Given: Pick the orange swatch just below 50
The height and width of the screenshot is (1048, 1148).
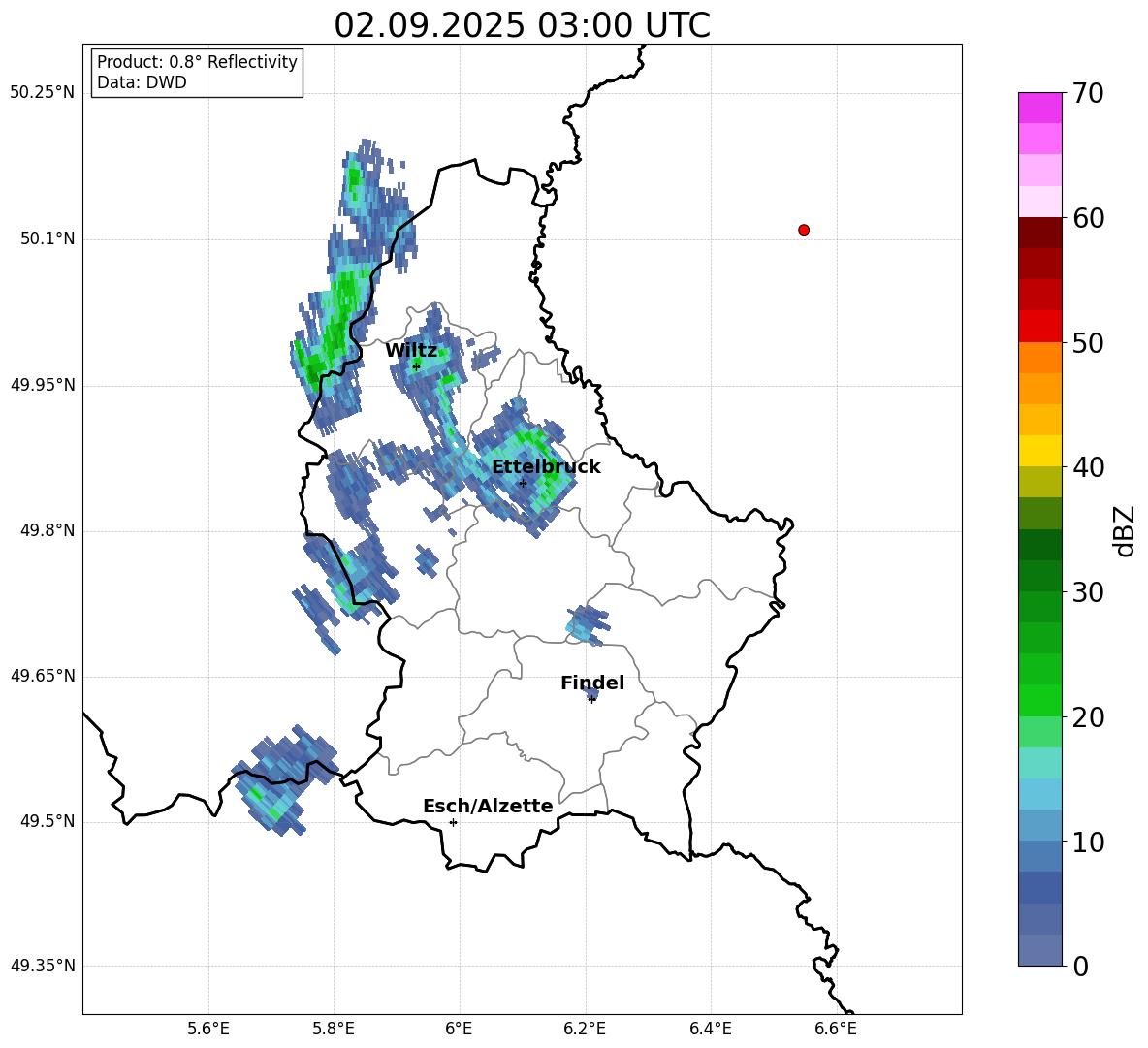Looking at the screenshot, I should pyautogui.click(x=1039, y=358).
